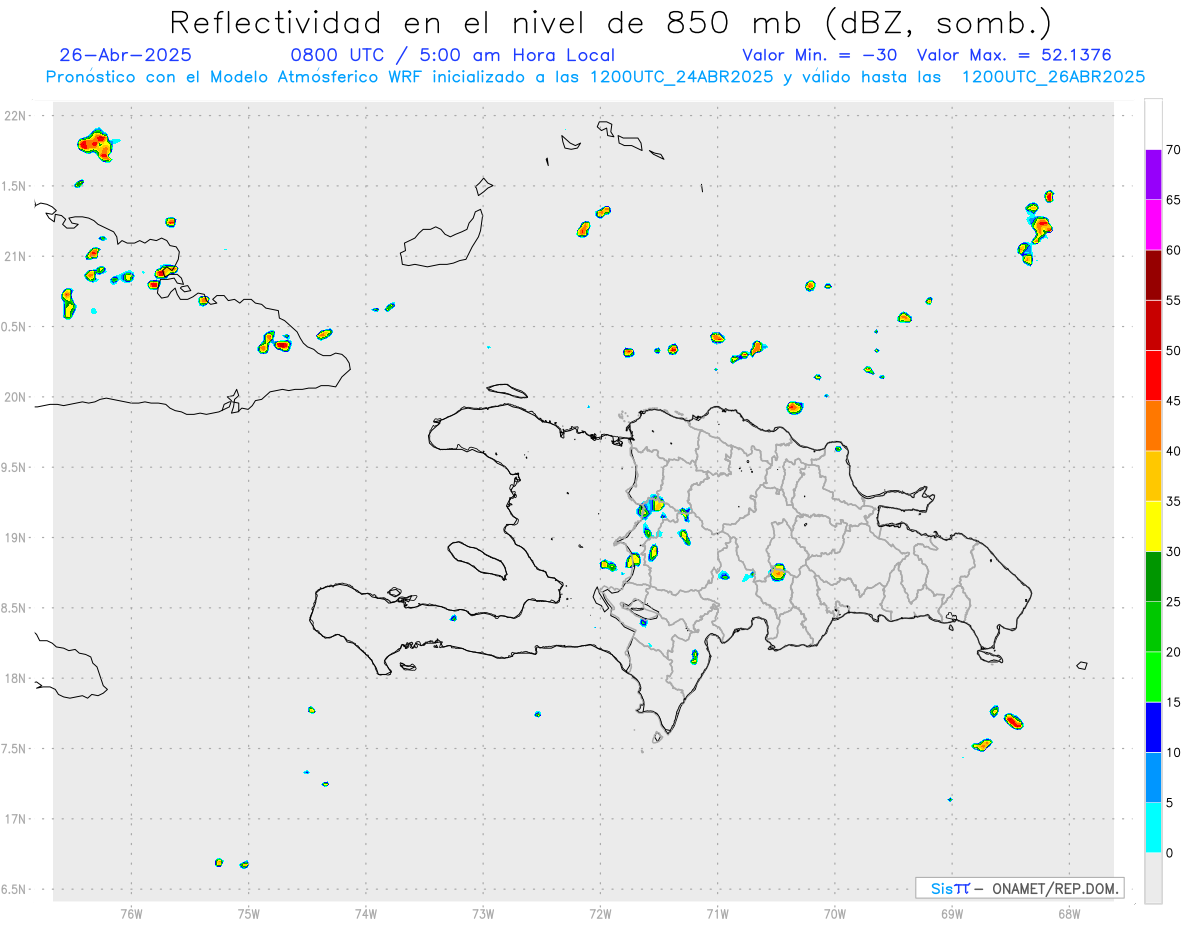Click the '74W' longitude axis label

[365, 913]
